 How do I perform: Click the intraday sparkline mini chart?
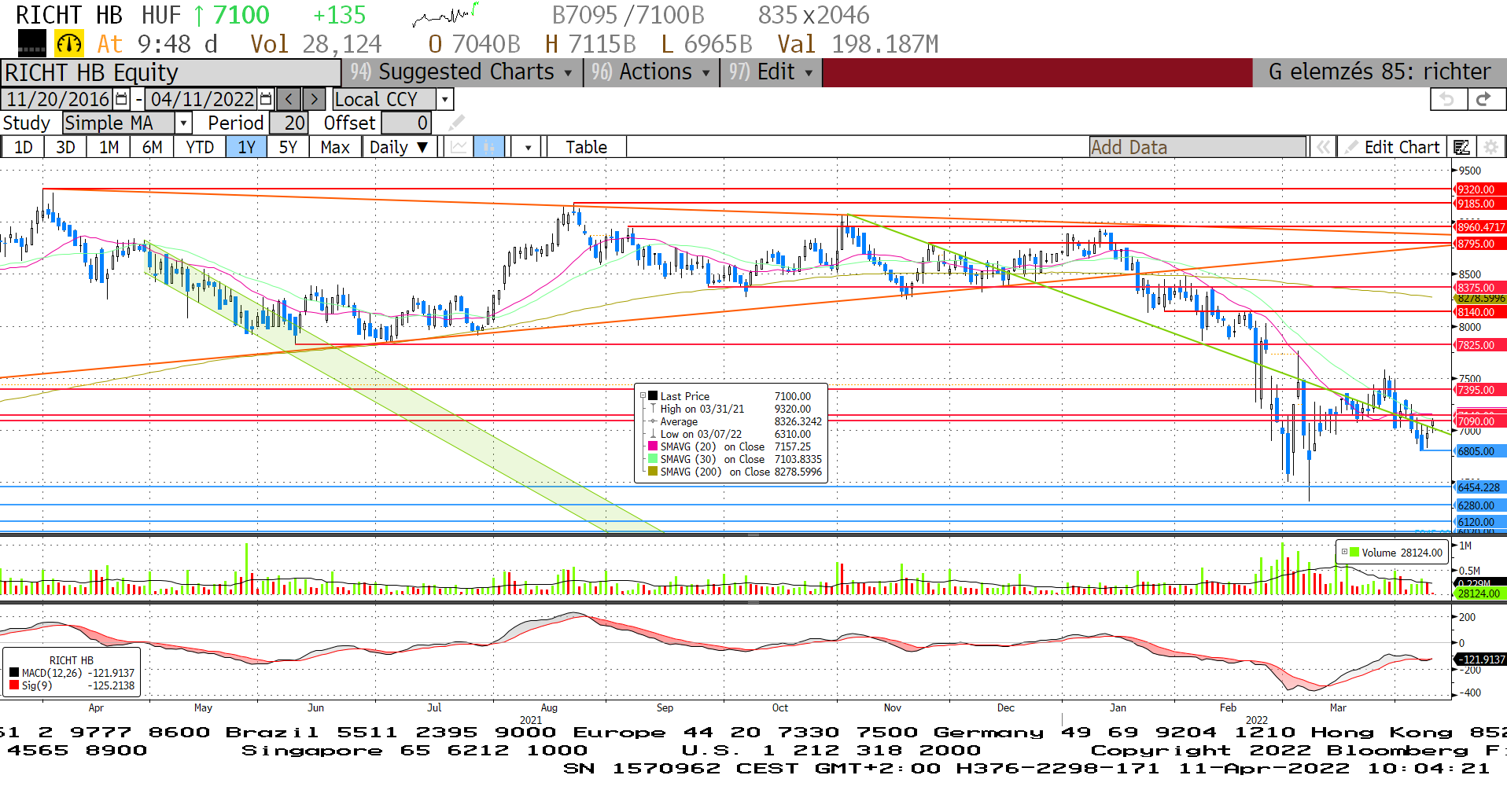coord(445,14)
